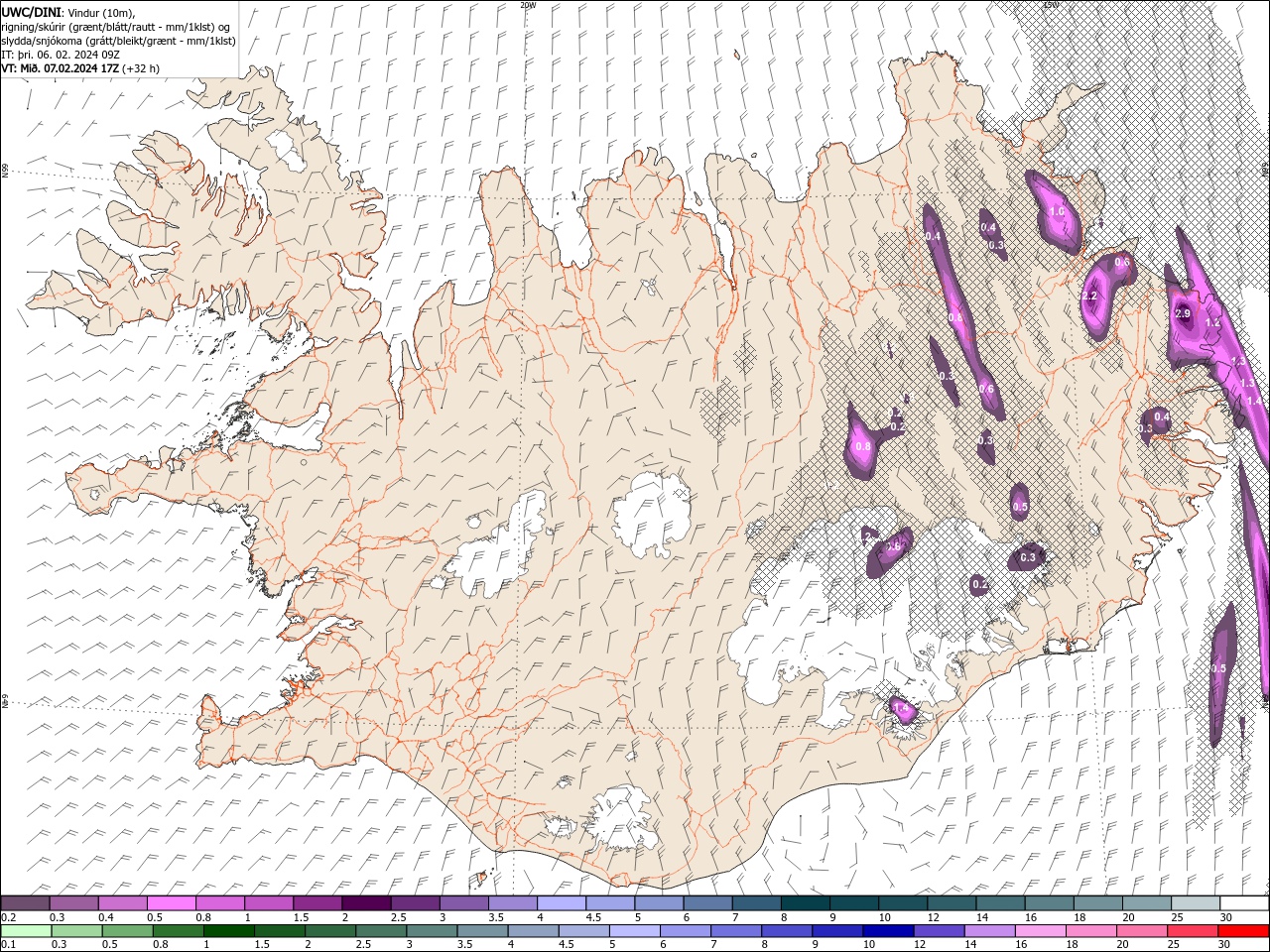Image resolution: width=1270 pixels, height=952 pixels.
Task: Pick the grey-teal 16 swatch in upper scale
Action: tap(1049, 902)
